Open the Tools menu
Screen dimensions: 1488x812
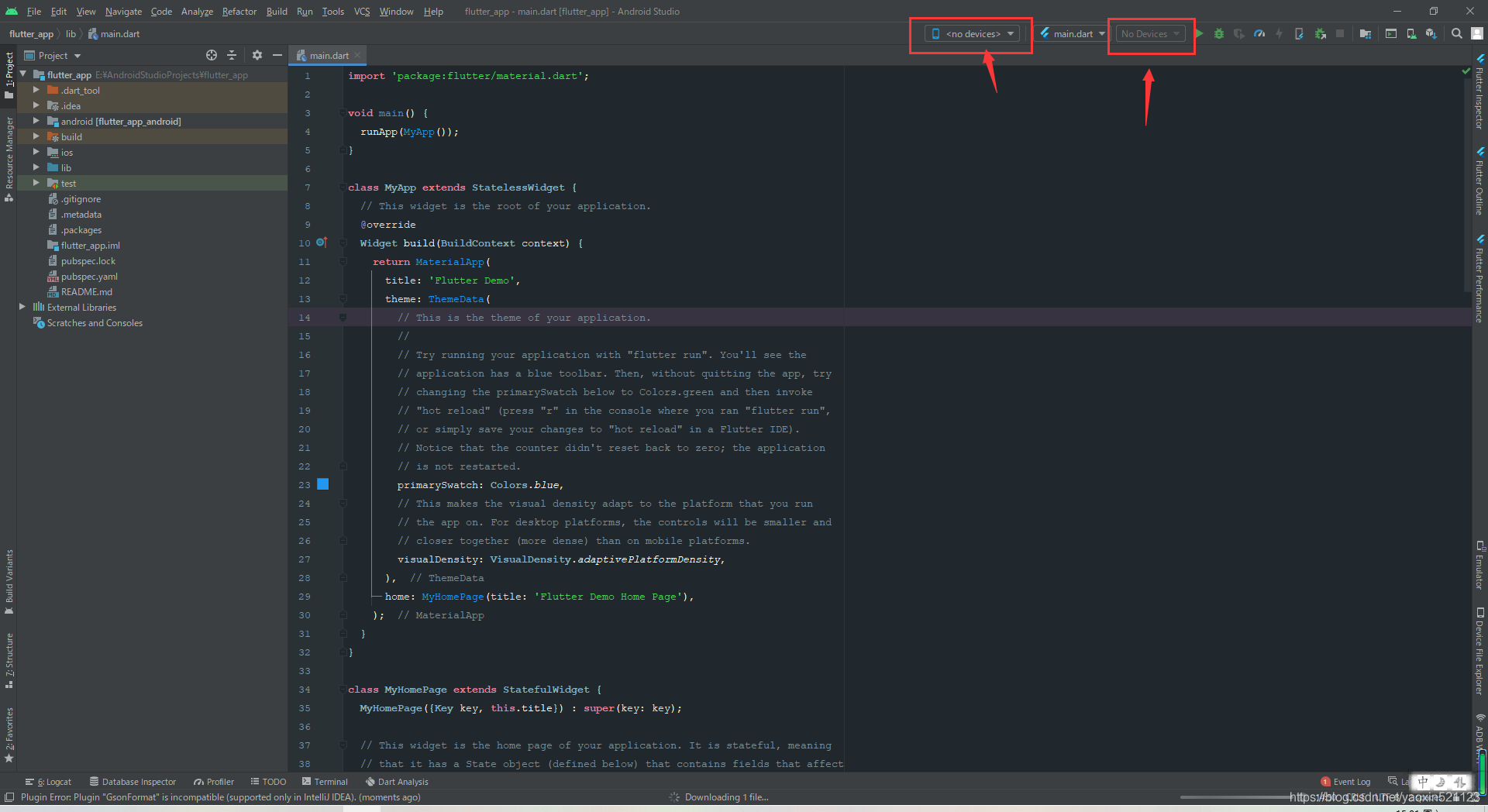coord(333,11)
